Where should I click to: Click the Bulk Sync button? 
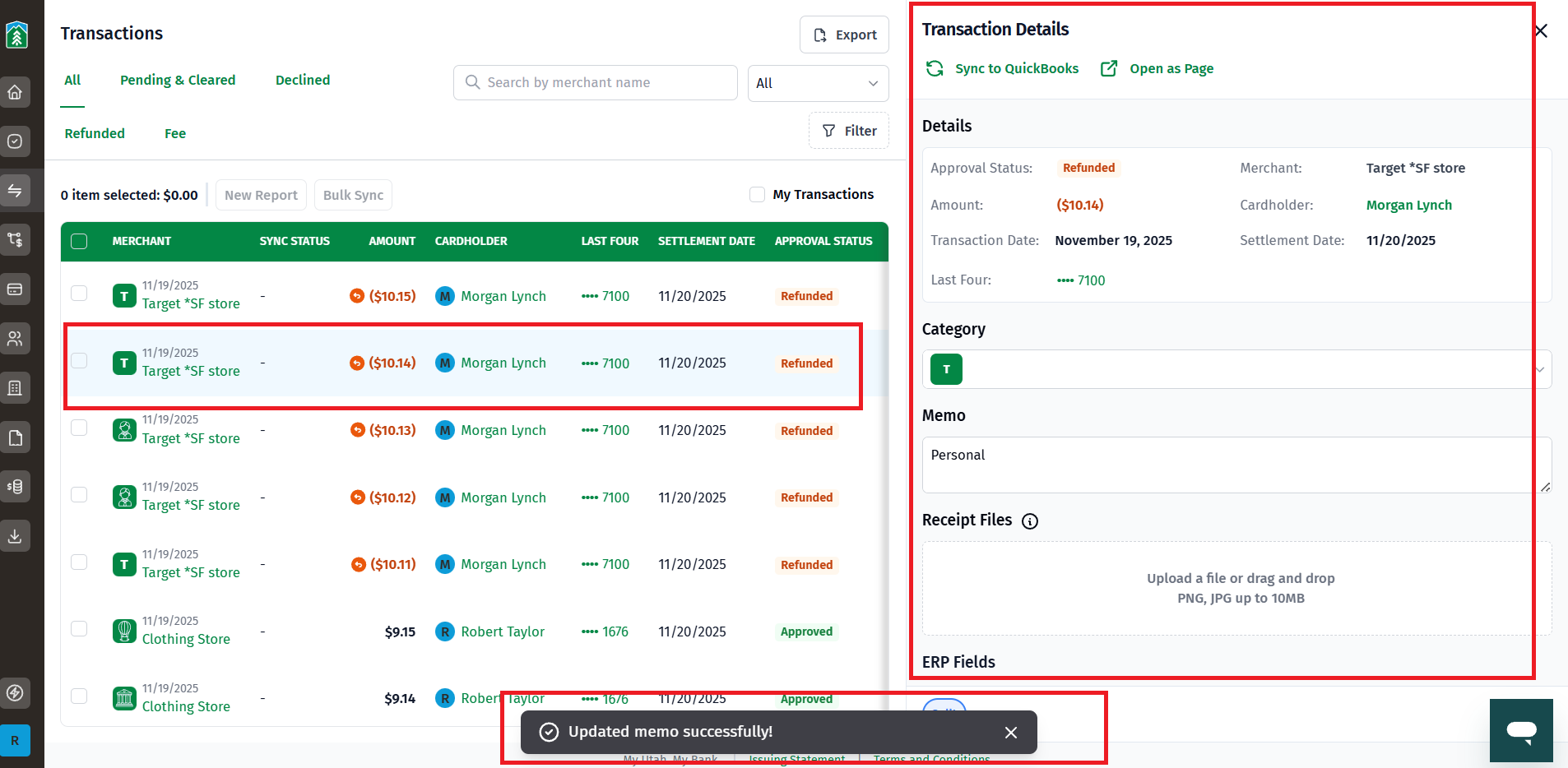[x=353, y=195]
